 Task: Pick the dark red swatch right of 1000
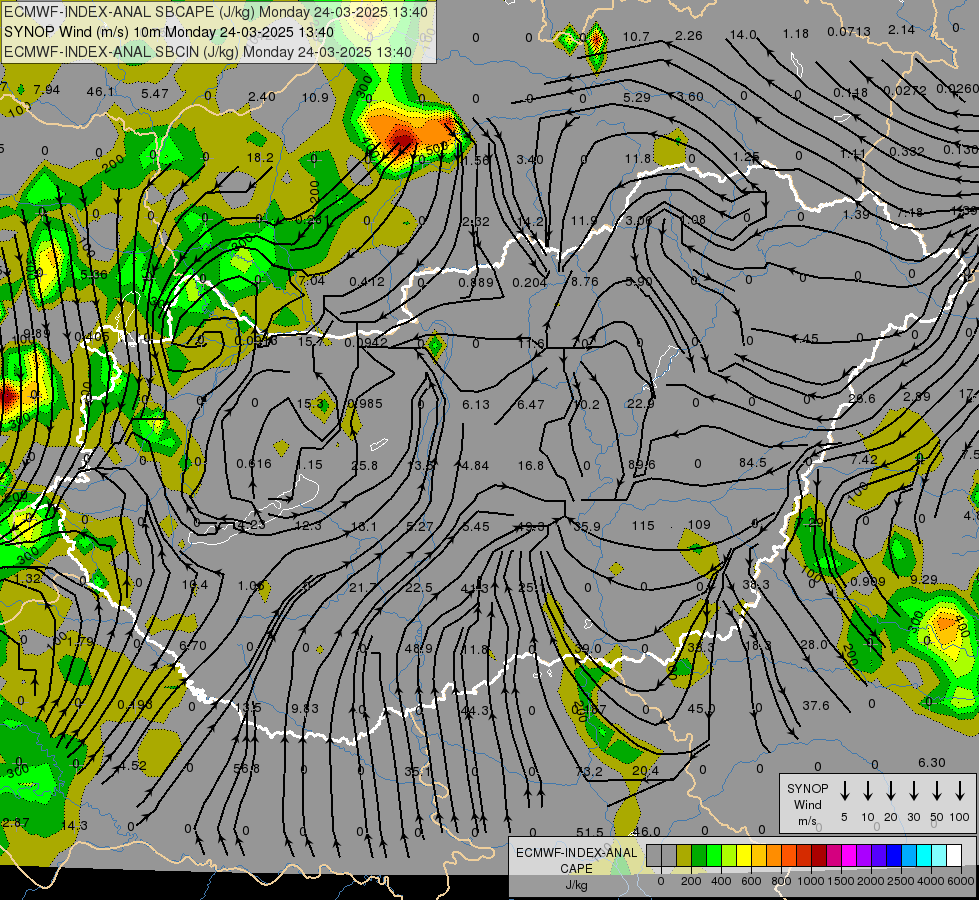[819, 855]
